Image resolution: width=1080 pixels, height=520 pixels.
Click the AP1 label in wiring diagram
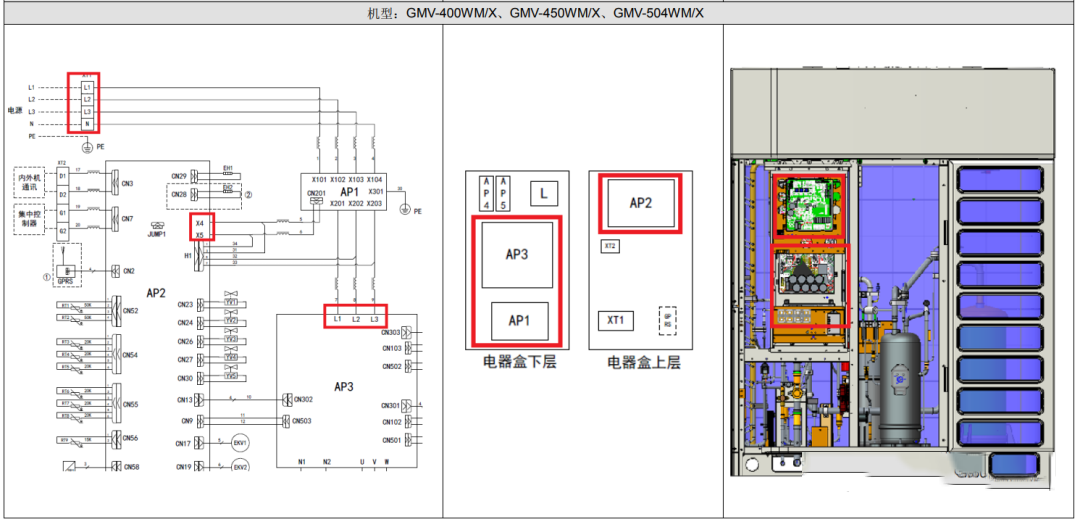click(350, 190)
